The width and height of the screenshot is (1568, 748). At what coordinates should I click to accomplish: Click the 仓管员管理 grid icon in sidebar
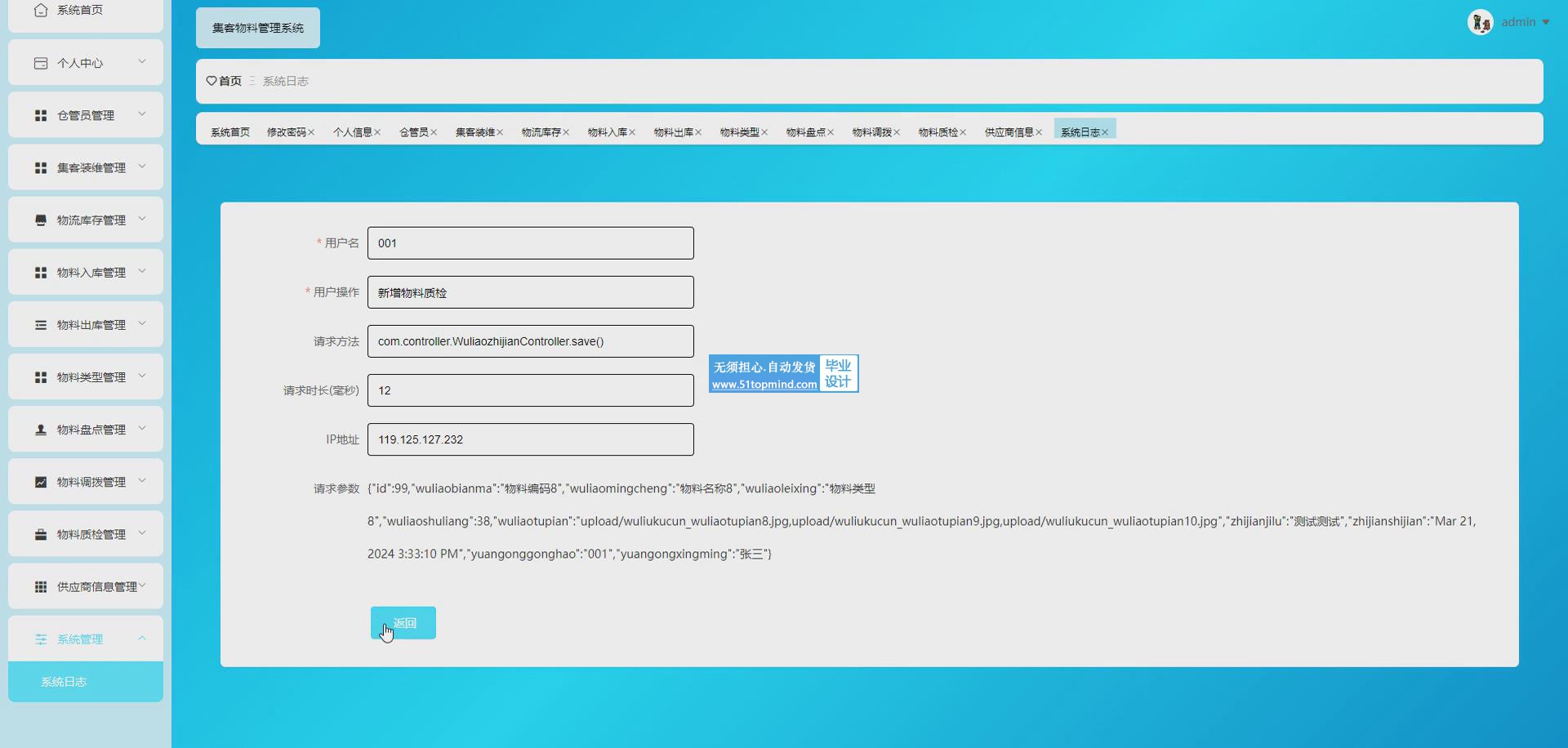pos(41,116)
